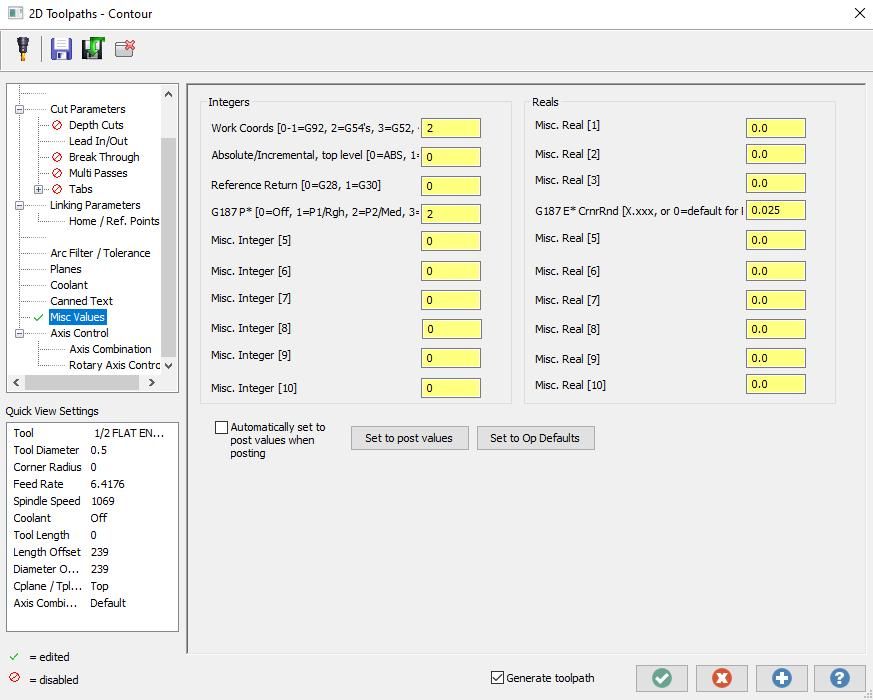Click the Absolute/Incremental value field

(x=451, y=157)
